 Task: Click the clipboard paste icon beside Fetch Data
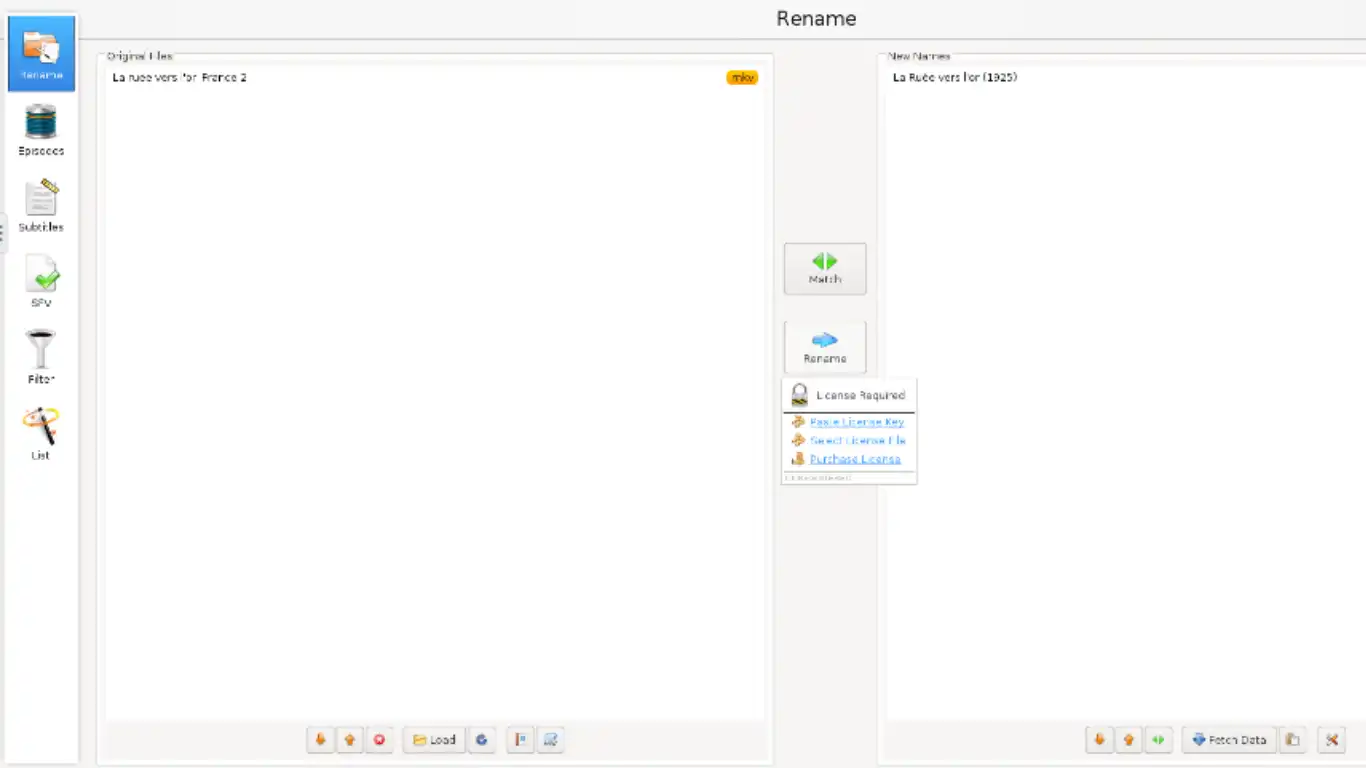(1292, 740)
